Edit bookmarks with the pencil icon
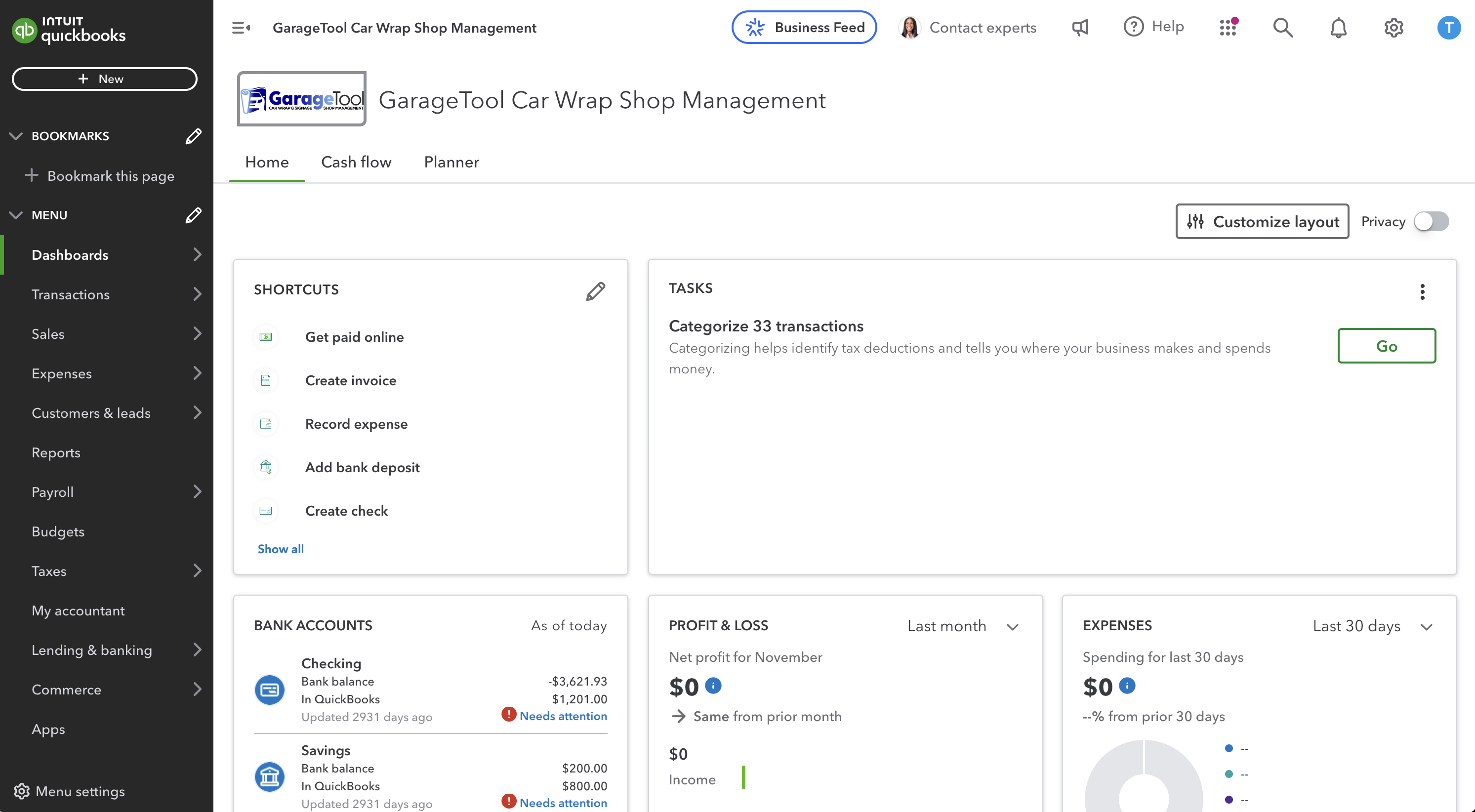The height and width of the screenshot is (812, 1475). point(194,136)
